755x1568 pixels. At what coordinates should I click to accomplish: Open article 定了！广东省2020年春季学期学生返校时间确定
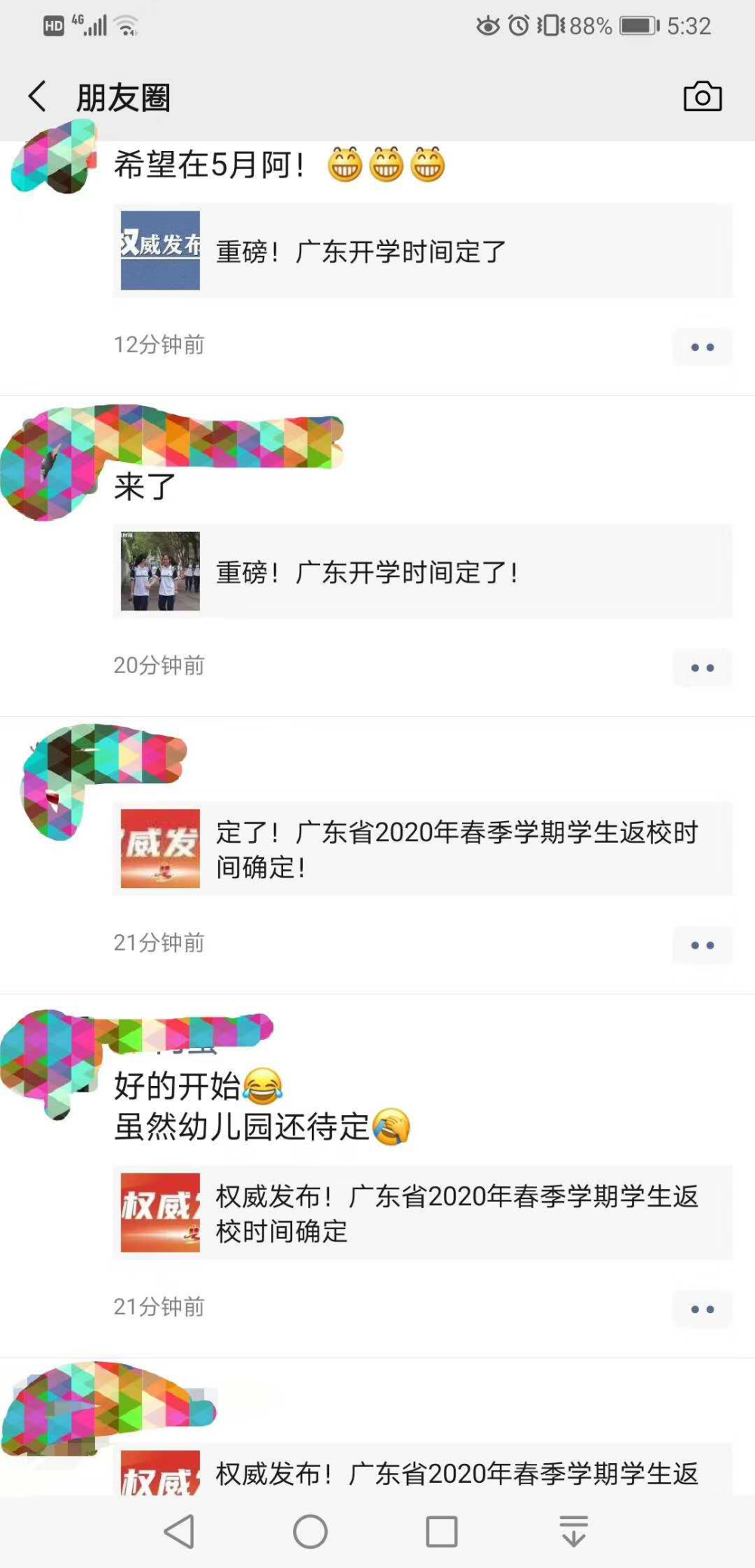423,849
